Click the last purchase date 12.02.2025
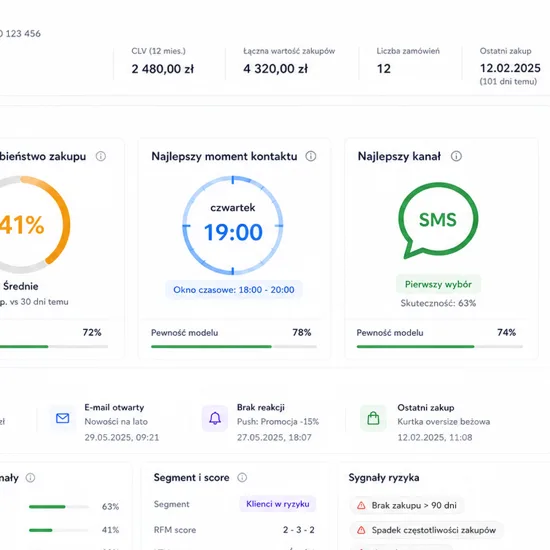550x550 pixels. [510, 68]
